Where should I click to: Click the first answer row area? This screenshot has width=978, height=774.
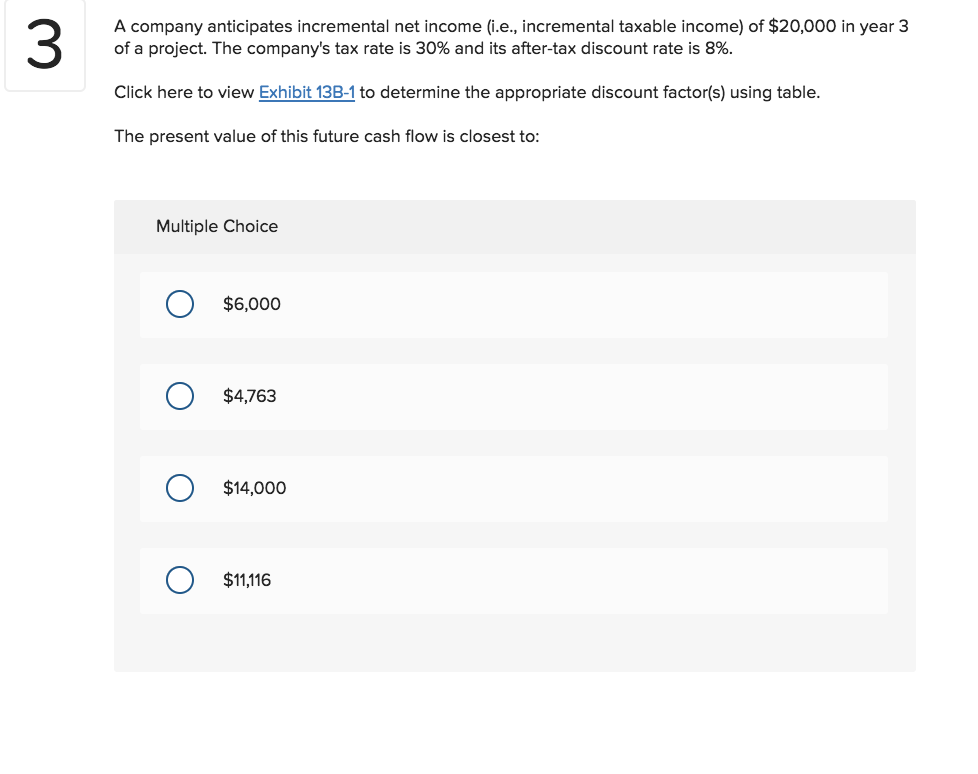tap(513, 304)
